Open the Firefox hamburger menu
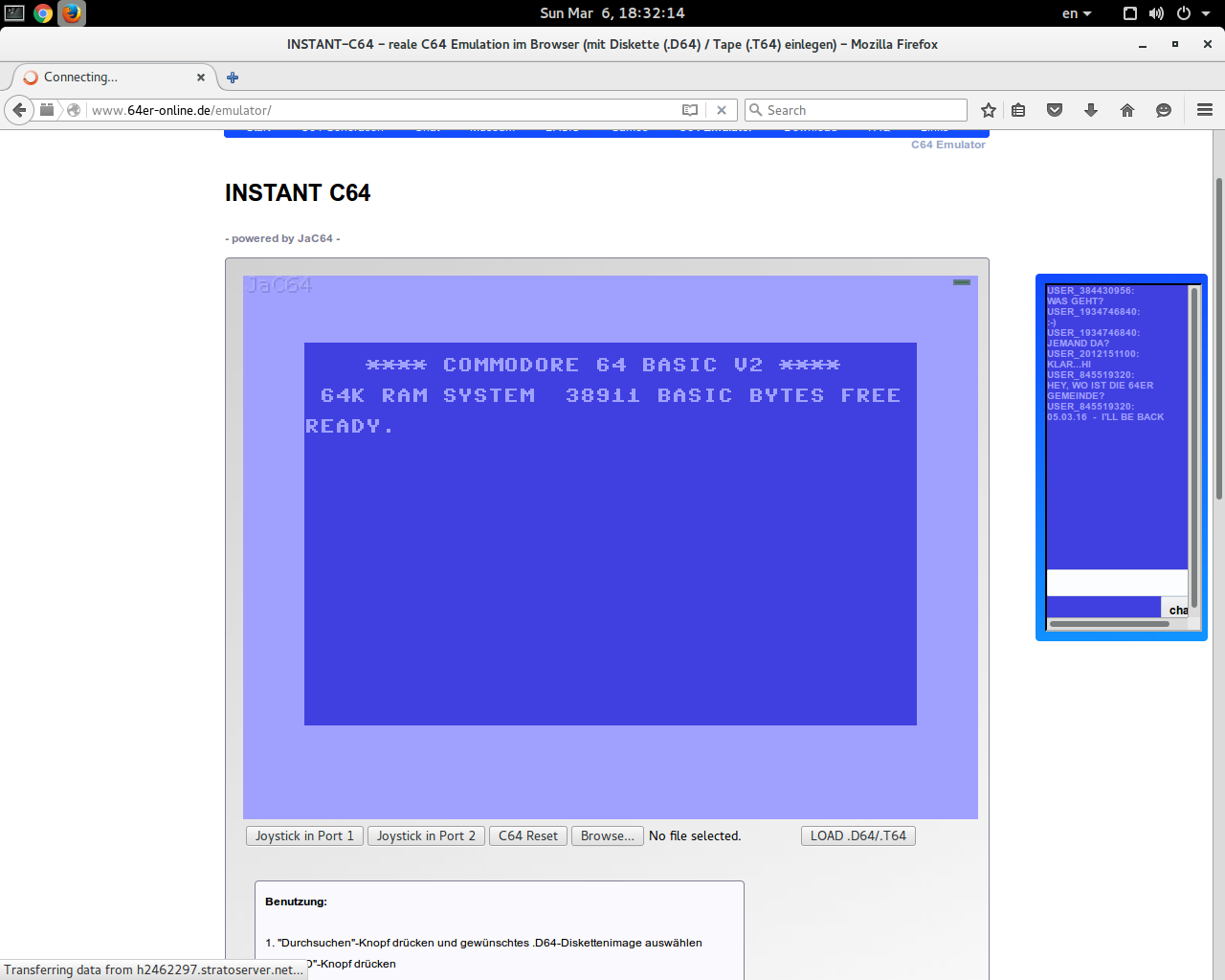This screenshot has height=980, width=1225. pos(1205,110)
